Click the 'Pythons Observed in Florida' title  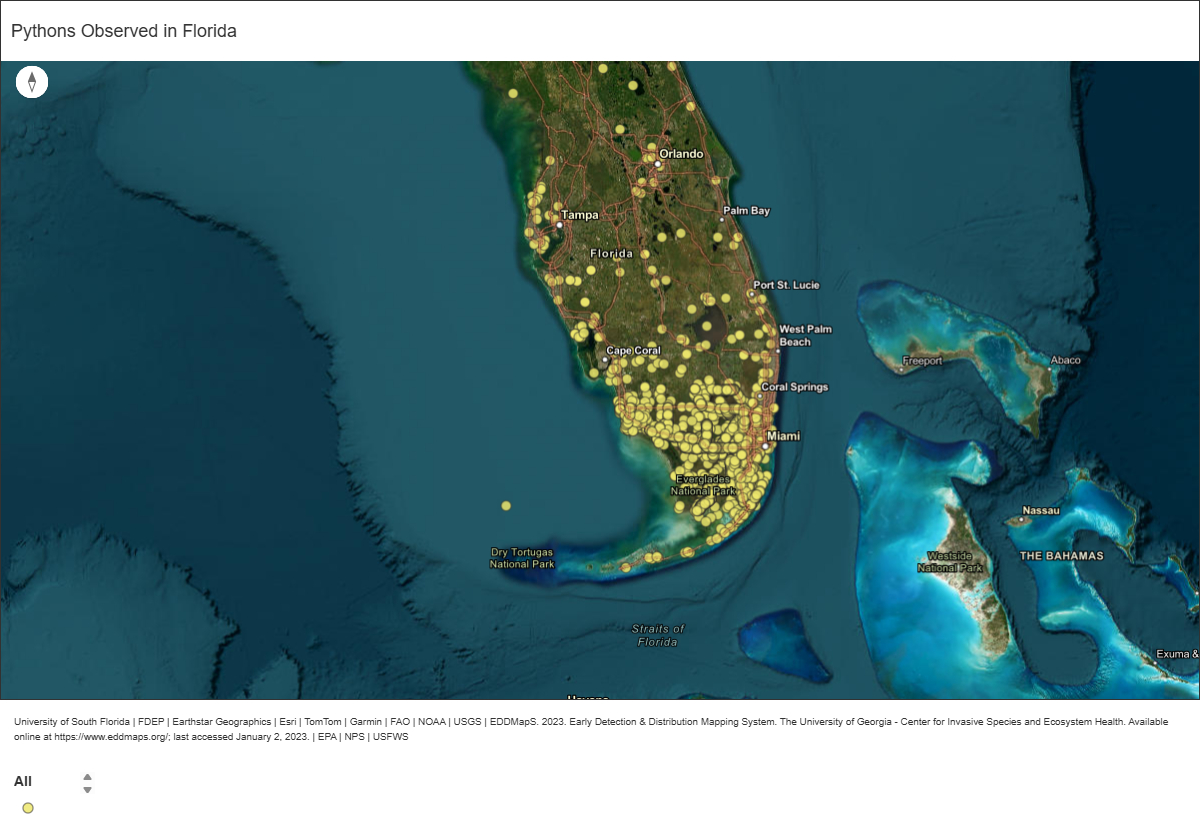124,31
